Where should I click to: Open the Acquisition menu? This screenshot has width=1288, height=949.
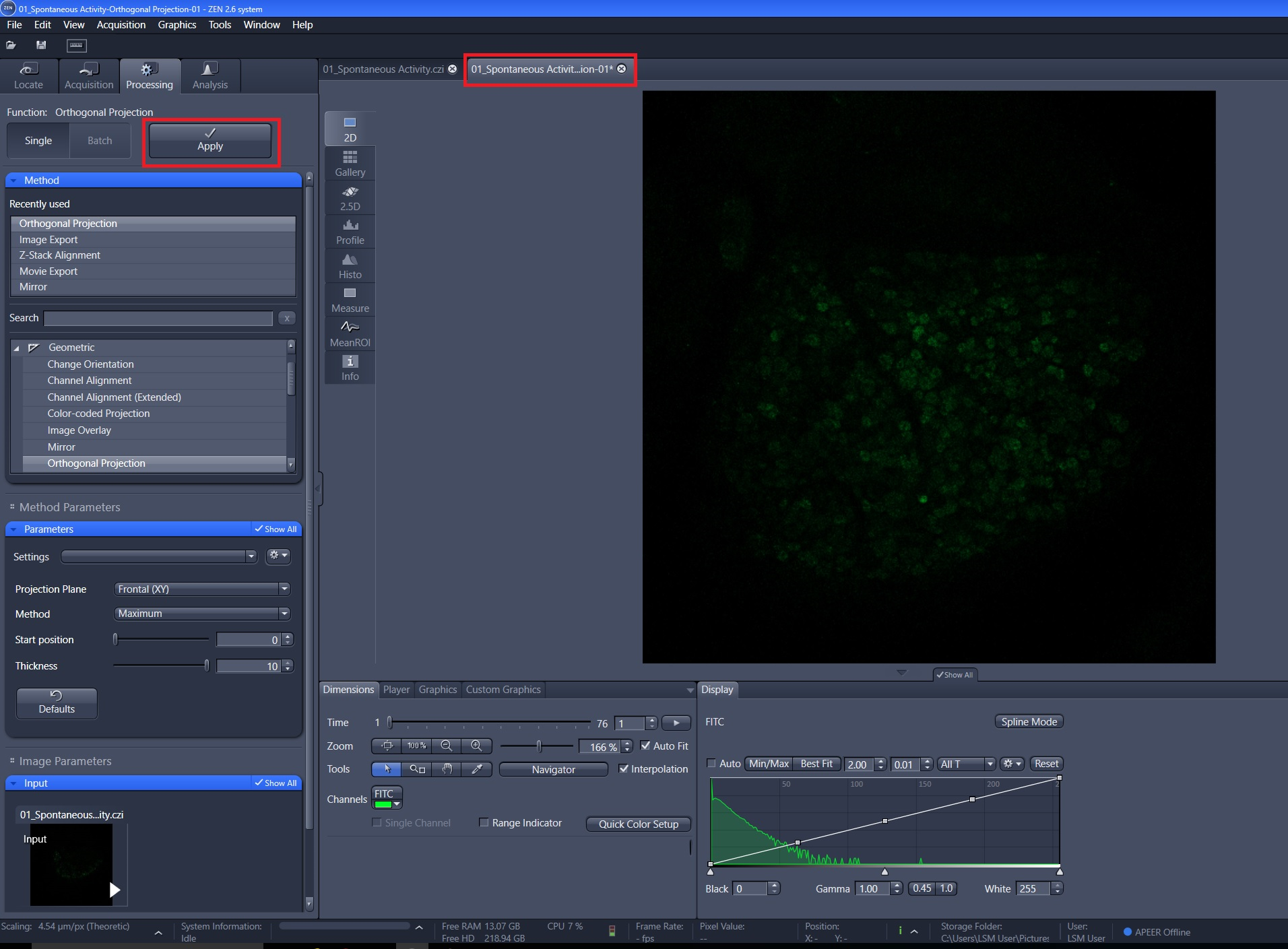click(x=121, y=25)
